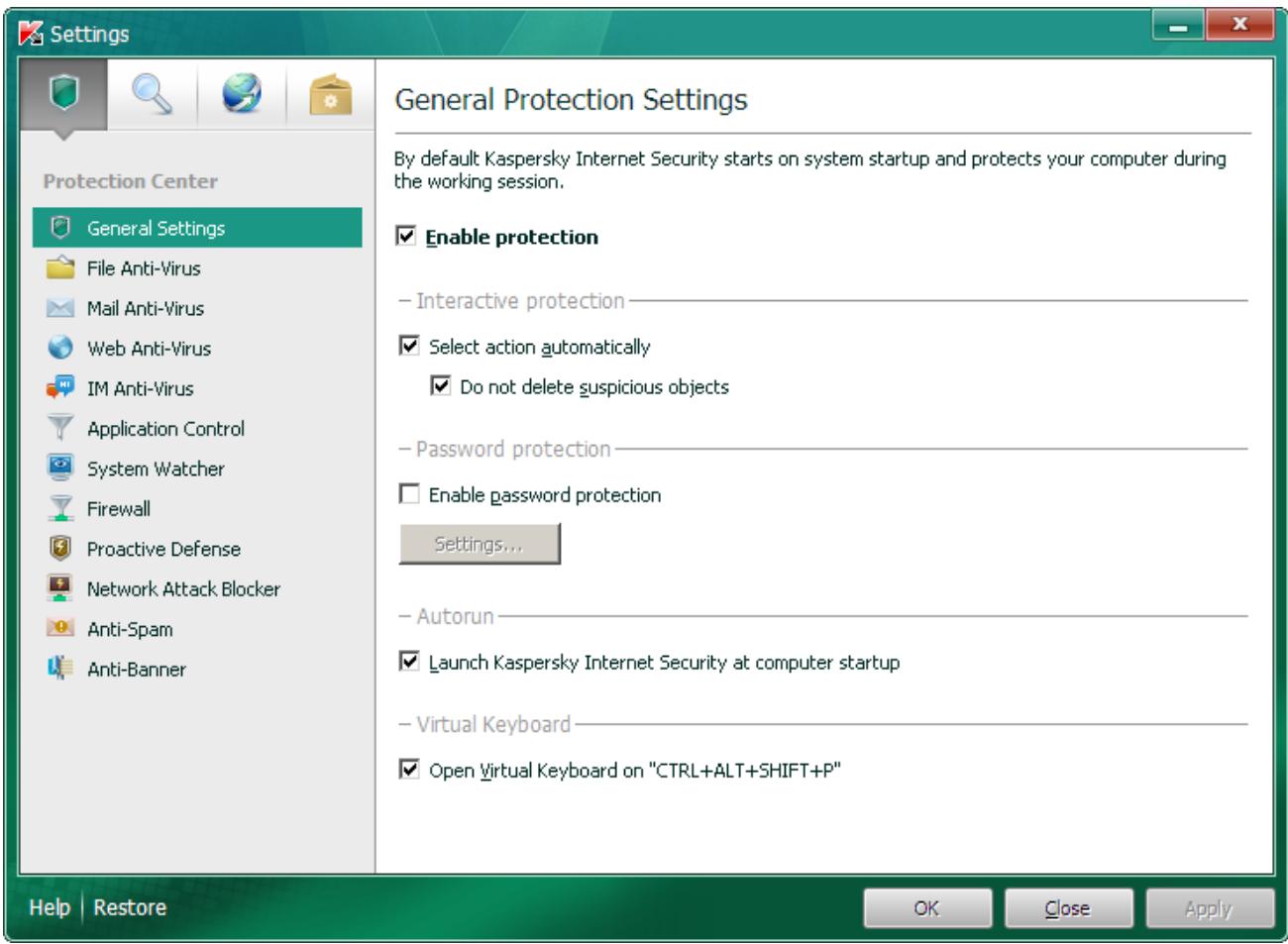The height and width of the screenshot is (944, 1288).
Task: Click the OK button
Action: pos(927,908)
